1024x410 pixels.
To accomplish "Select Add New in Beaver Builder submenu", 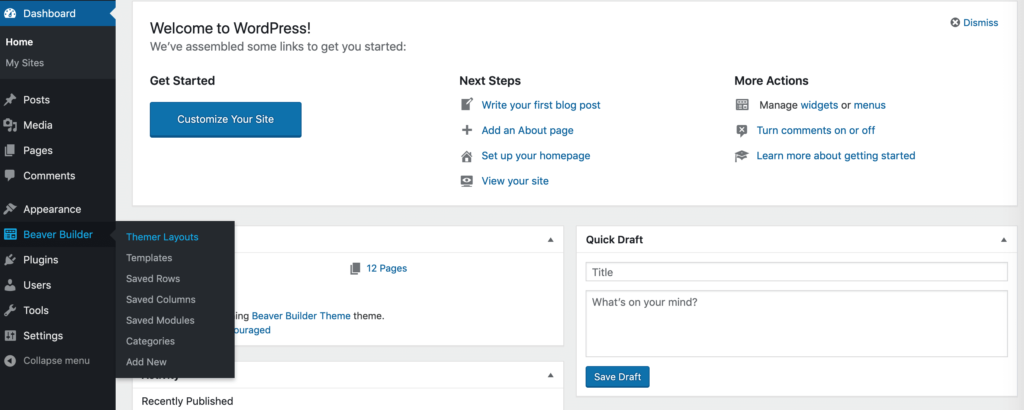I will coord(146,362).
